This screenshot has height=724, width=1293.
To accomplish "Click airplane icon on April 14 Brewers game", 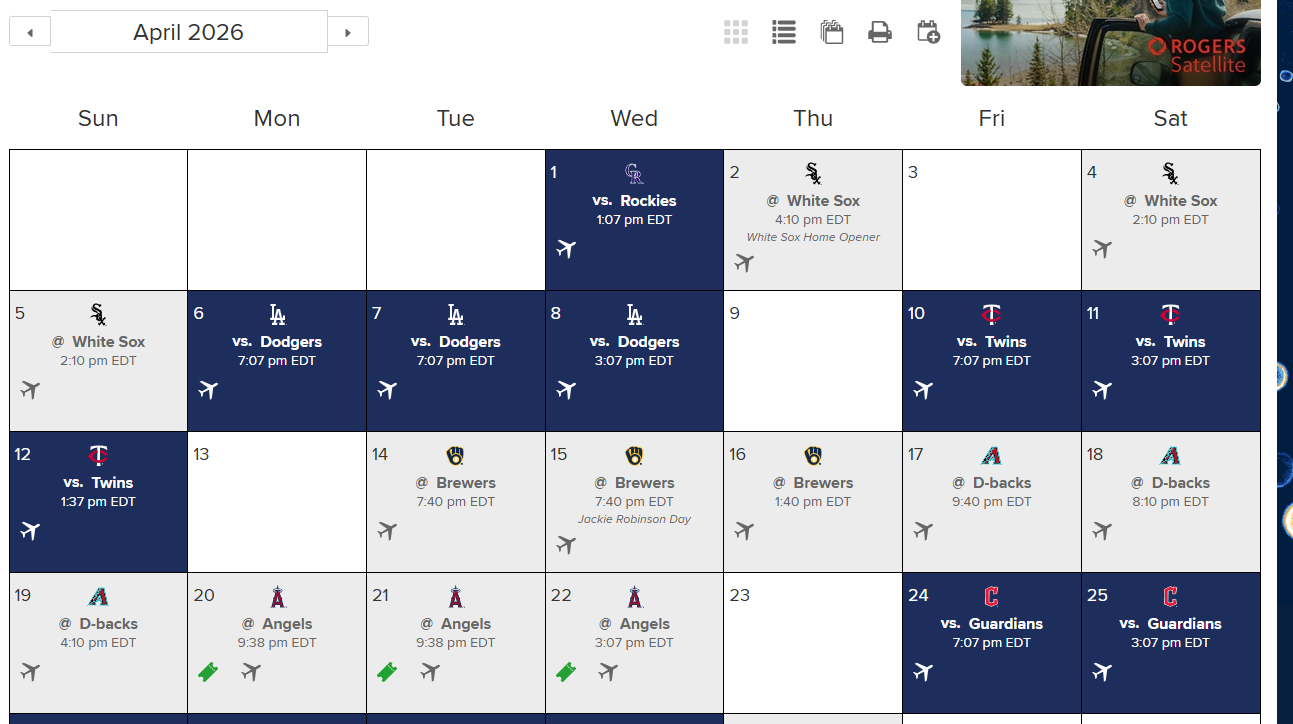I will coord(387,530).
